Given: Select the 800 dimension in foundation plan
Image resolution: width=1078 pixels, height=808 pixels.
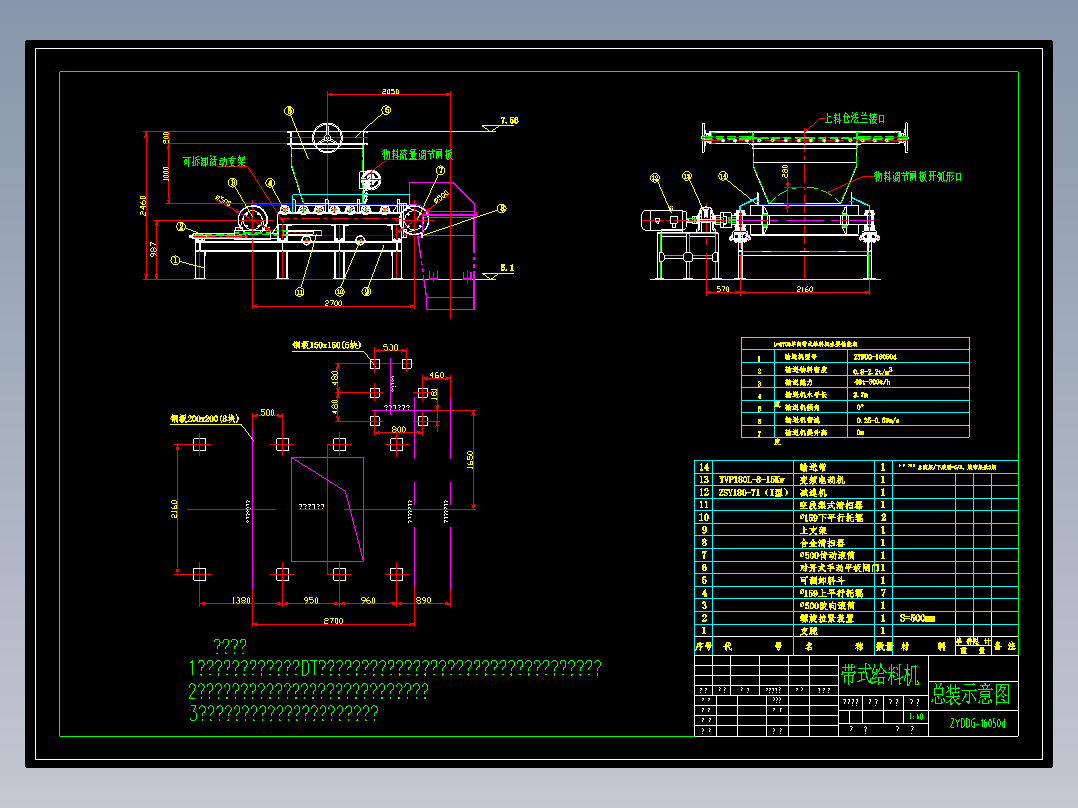Looking at the screenshot, I should point(399,429).
